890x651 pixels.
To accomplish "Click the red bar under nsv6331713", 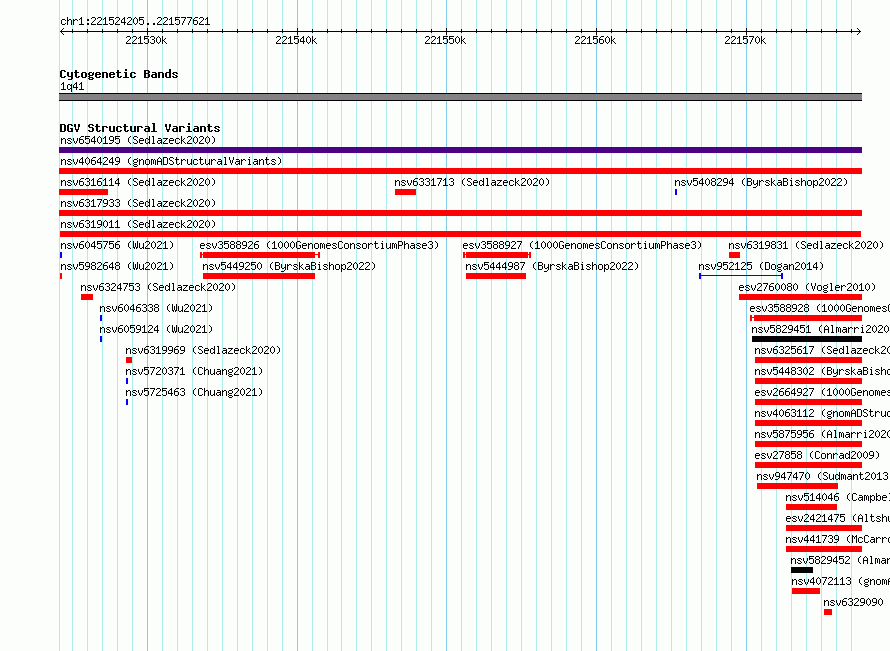I will [x=405, y=192].
